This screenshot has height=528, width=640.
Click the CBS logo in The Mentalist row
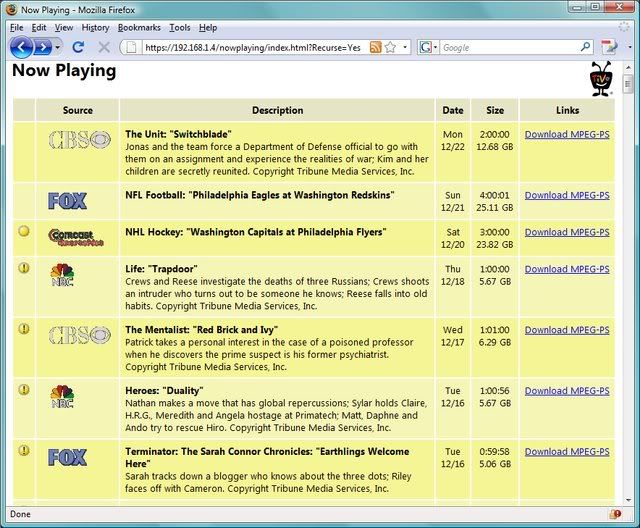(x=80, y=335)
